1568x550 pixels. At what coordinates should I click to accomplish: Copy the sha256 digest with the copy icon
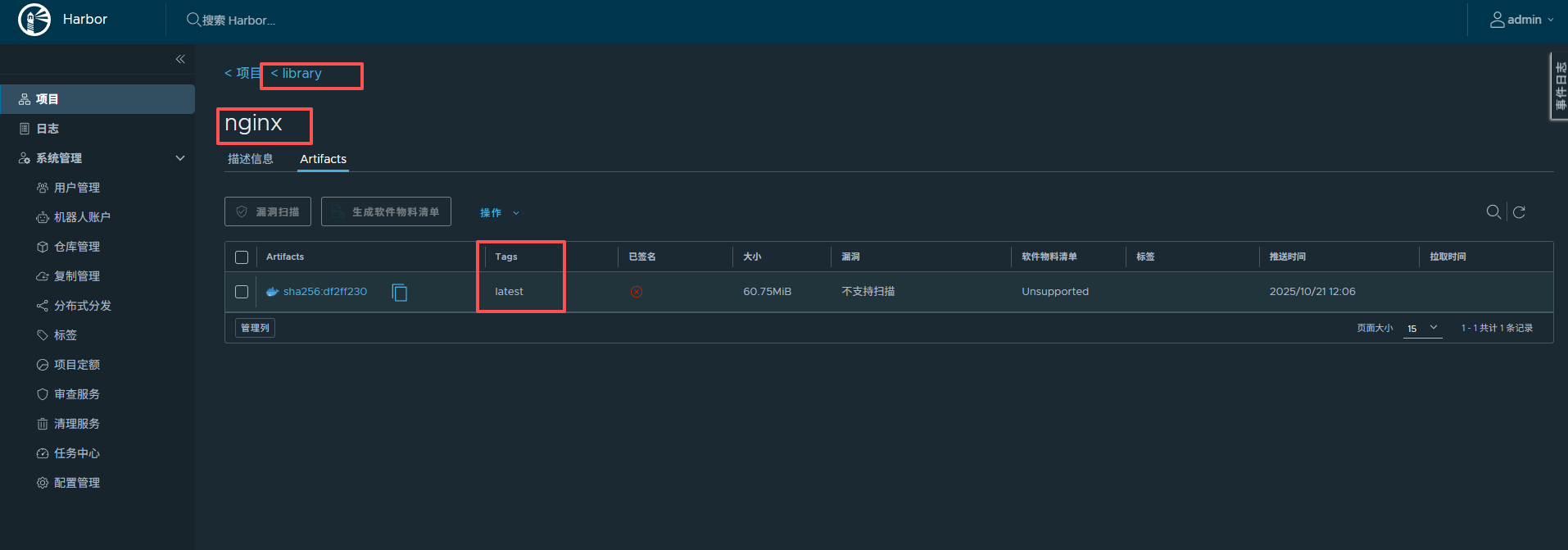click(x=400, y=293)
